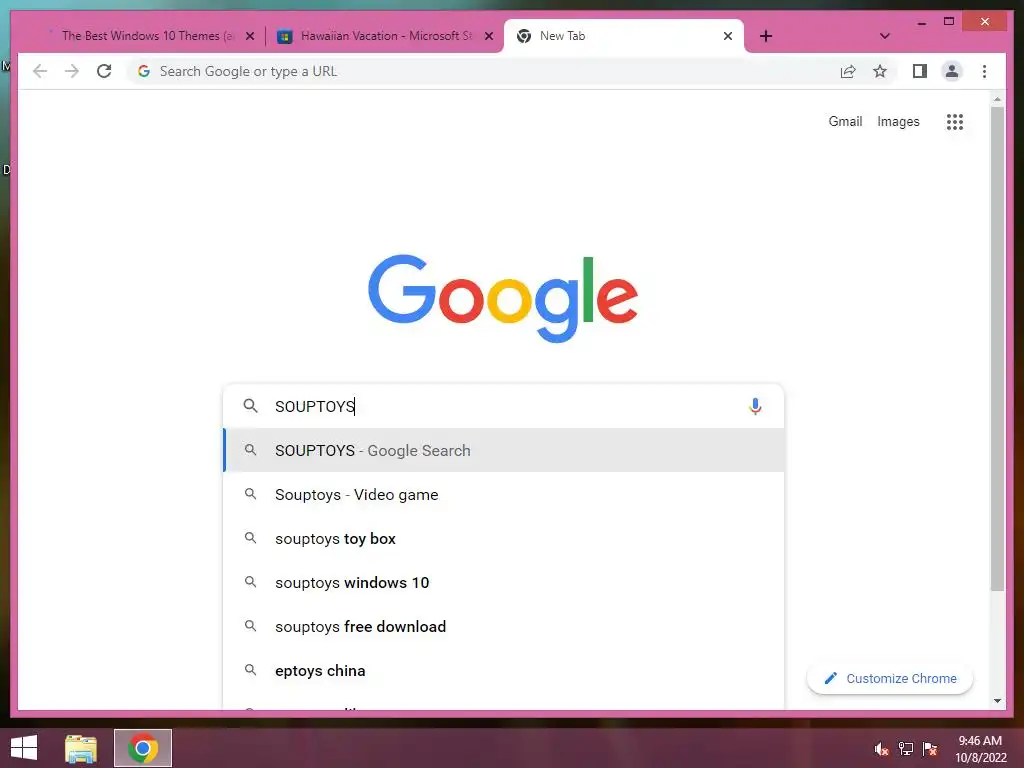Click the Google logo
Screen dimensions: 1024x768
tap(503, 298)
